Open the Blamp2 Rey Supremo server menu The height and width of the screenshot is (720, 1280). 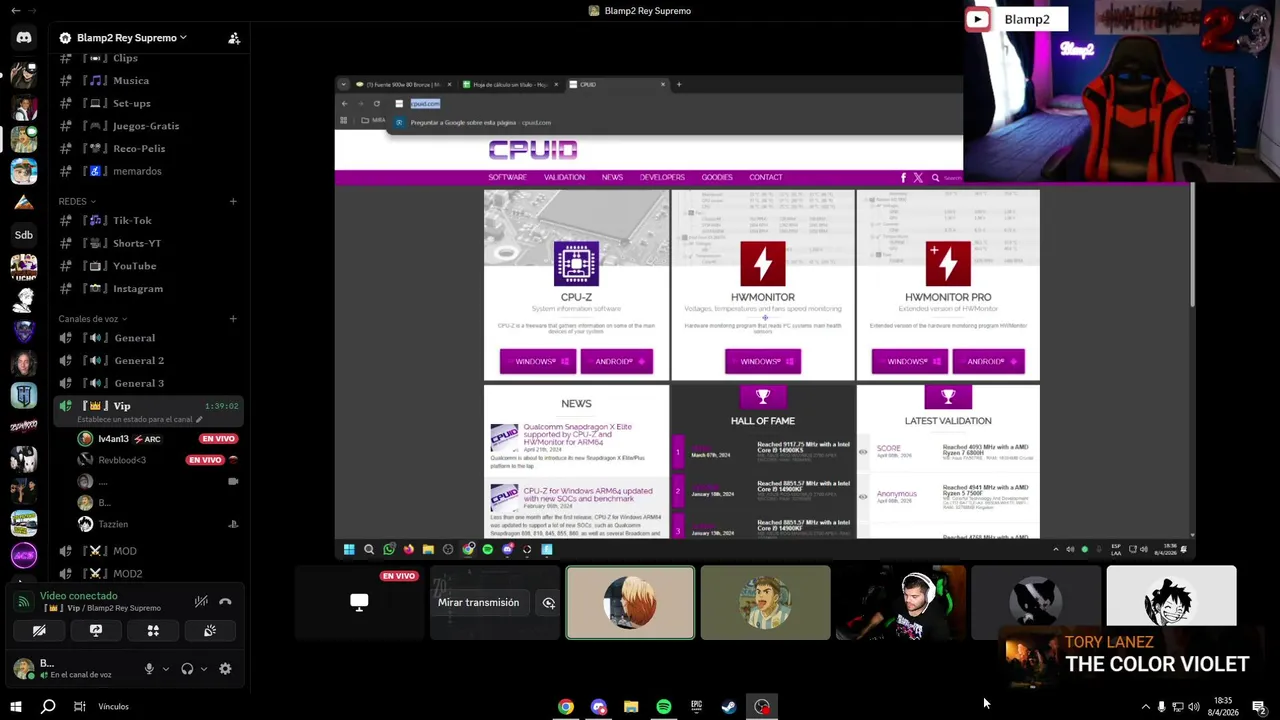click(133, 38)
